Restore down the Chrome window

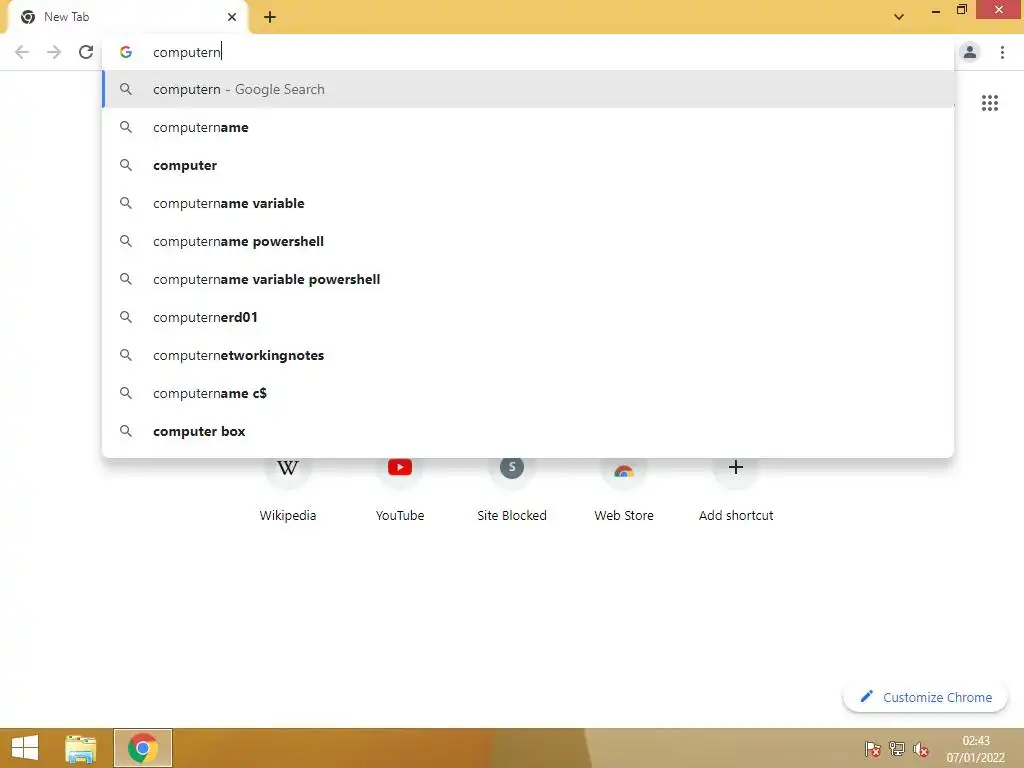(x=961, y=10)
